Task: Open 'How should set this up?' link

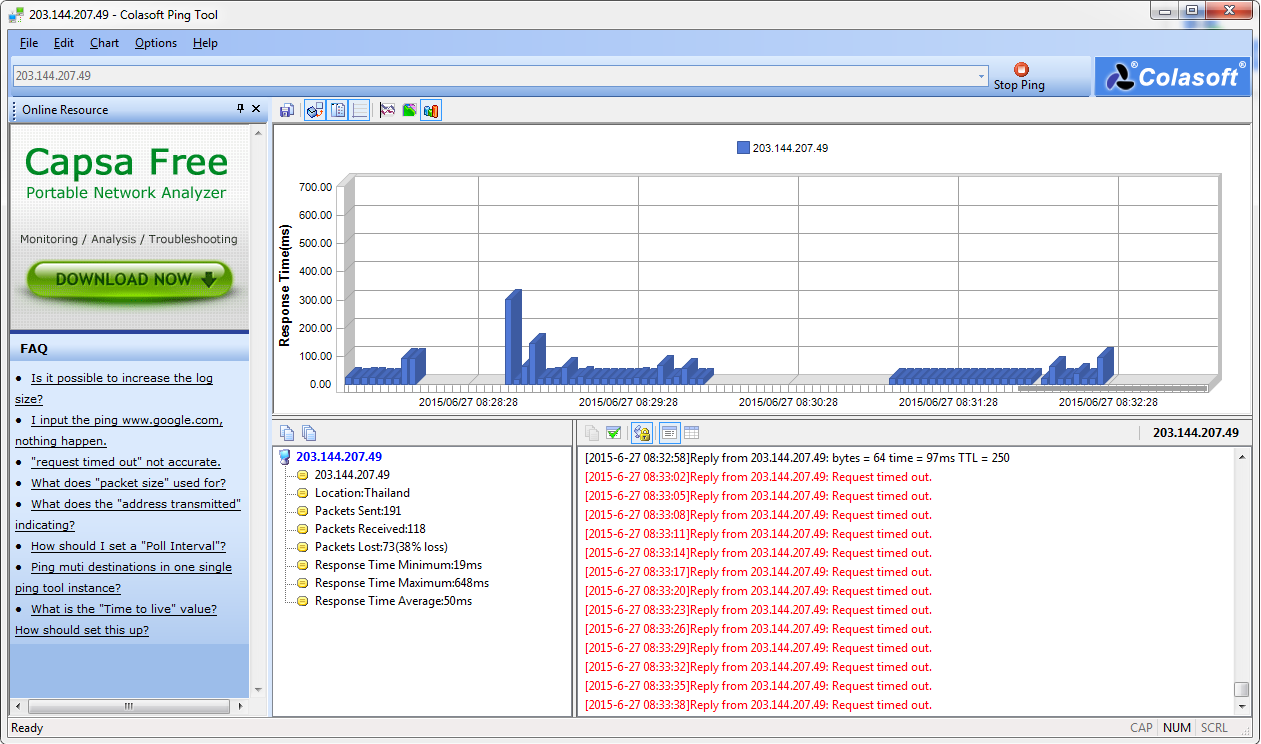Action: (x=82, y=630)
